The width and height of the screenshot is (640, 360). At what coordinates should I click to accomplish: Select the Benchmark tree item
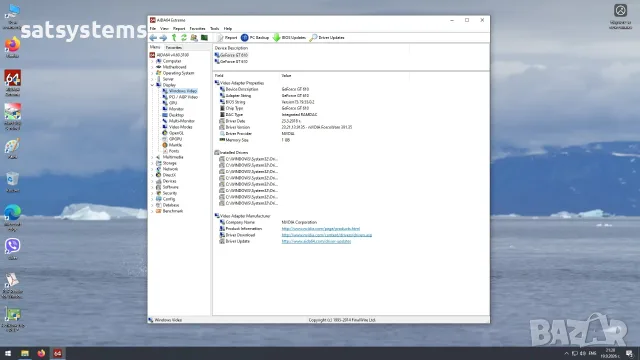[169, 211]
